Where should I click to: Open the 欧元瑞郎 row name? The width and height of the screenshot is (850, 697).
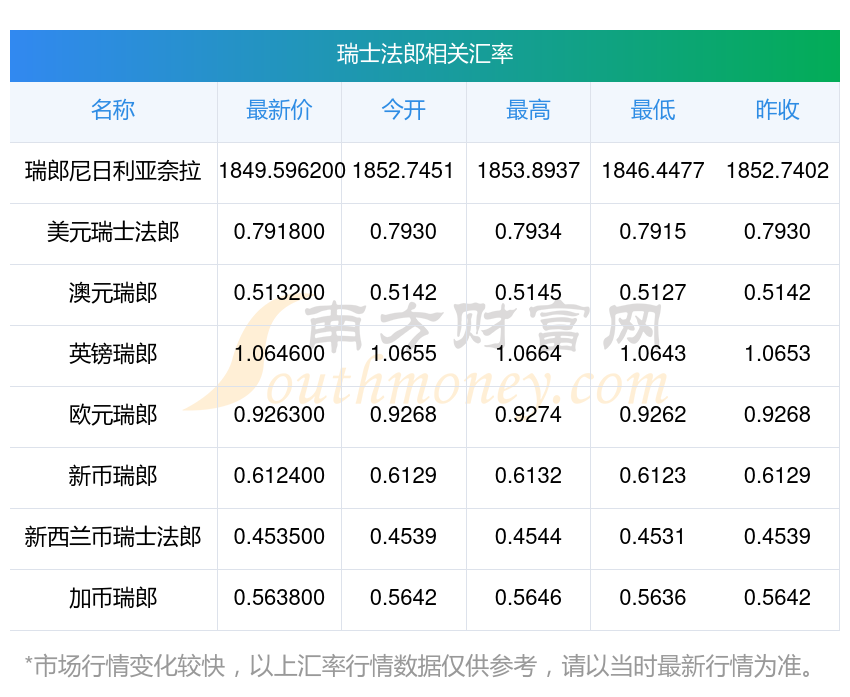click(x=113, y=415)
